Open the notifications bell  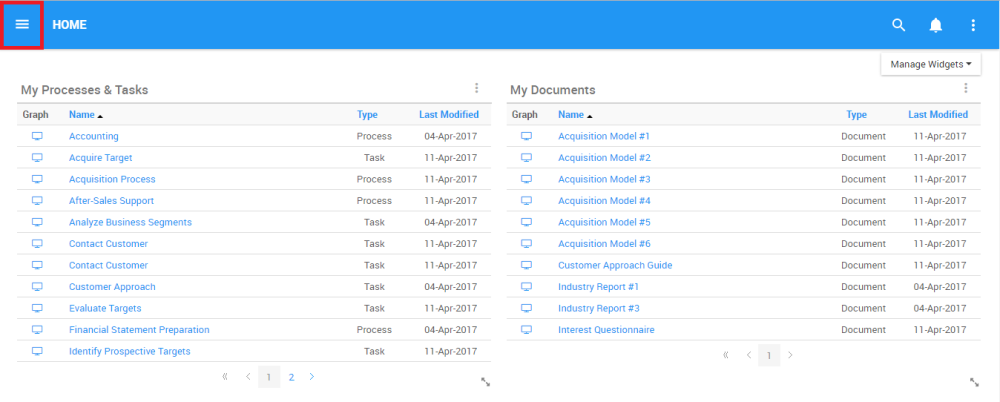pos(936,25)
